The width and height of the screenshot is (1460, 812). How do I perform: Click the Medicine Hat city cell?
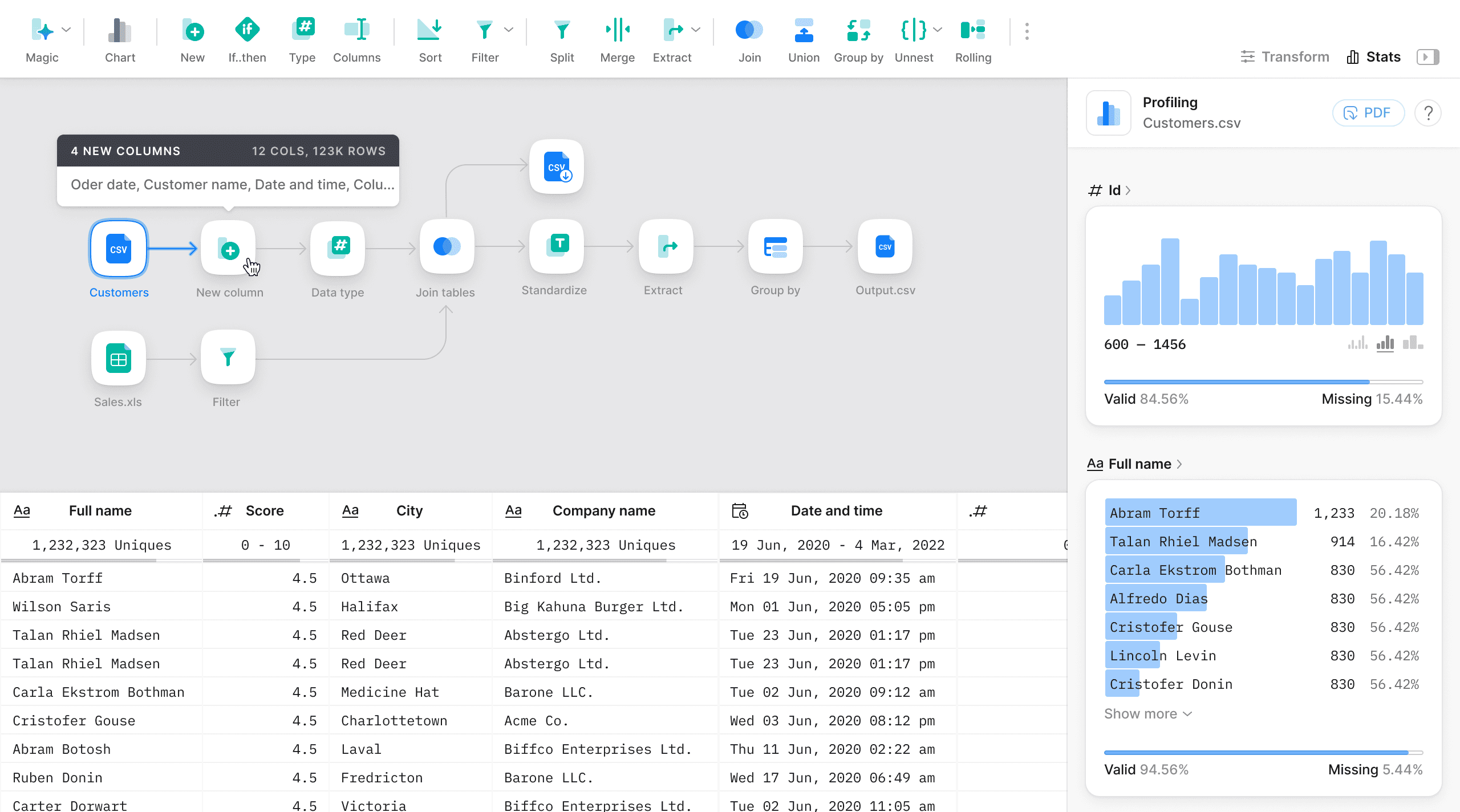click(x=411, y=692)
